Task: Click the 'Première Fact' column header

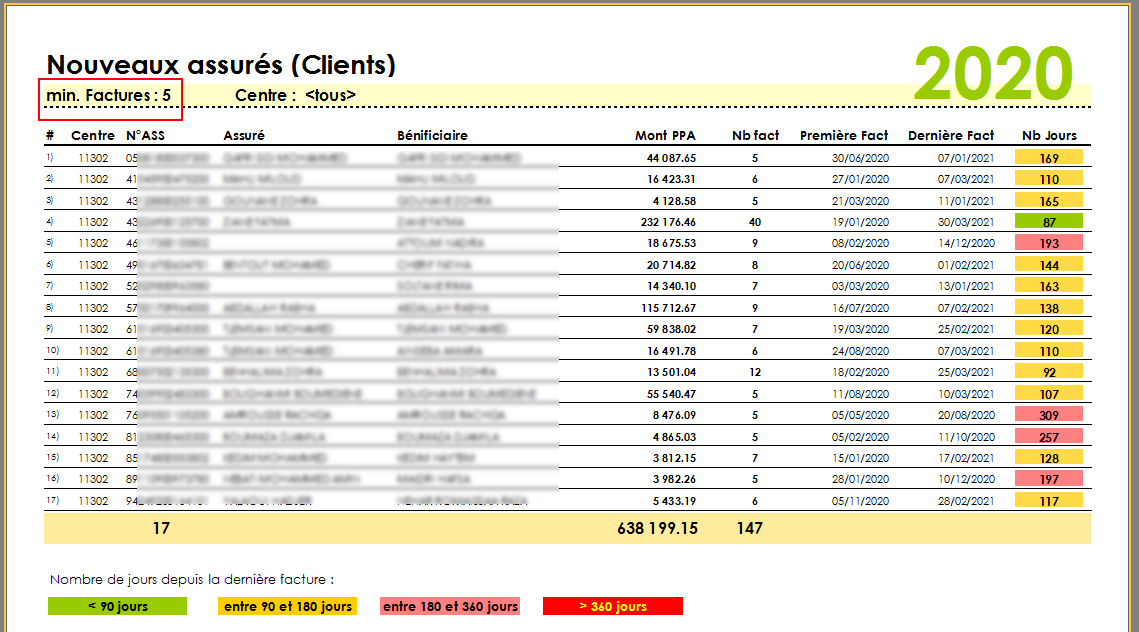Action: (844, 135)
